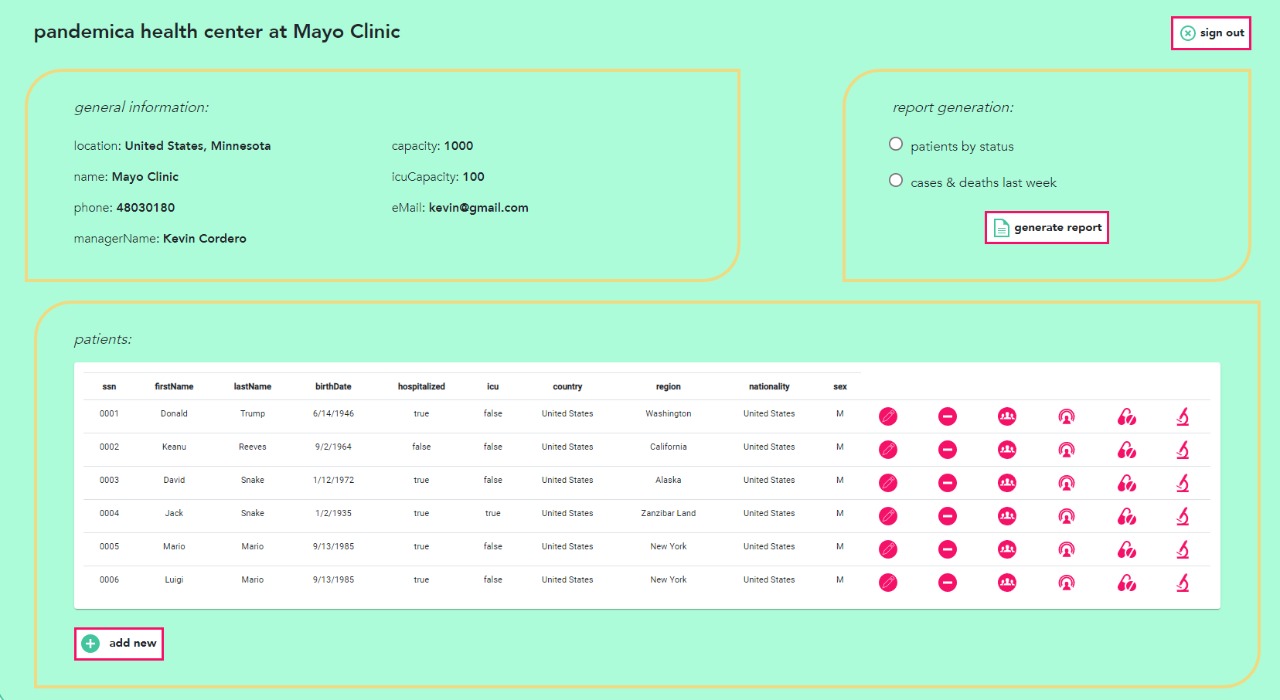Click the firstName column header
The width and height of the screenshot is (1280, 700).
[174, 386]
